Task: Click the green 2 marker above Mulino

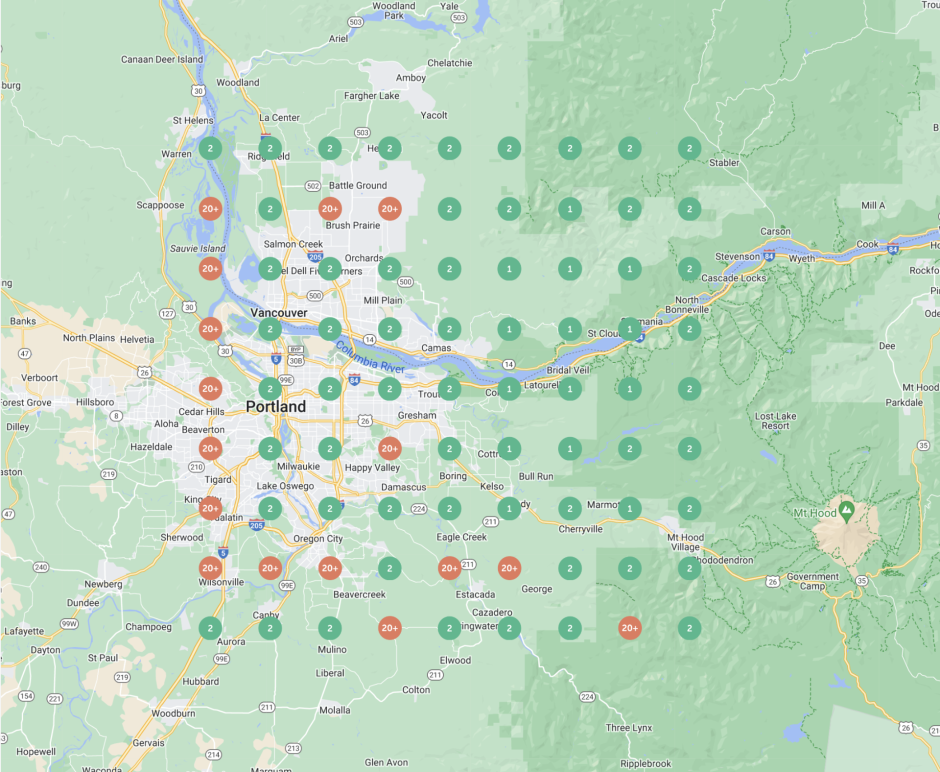Action: click(x=330, y=629)
